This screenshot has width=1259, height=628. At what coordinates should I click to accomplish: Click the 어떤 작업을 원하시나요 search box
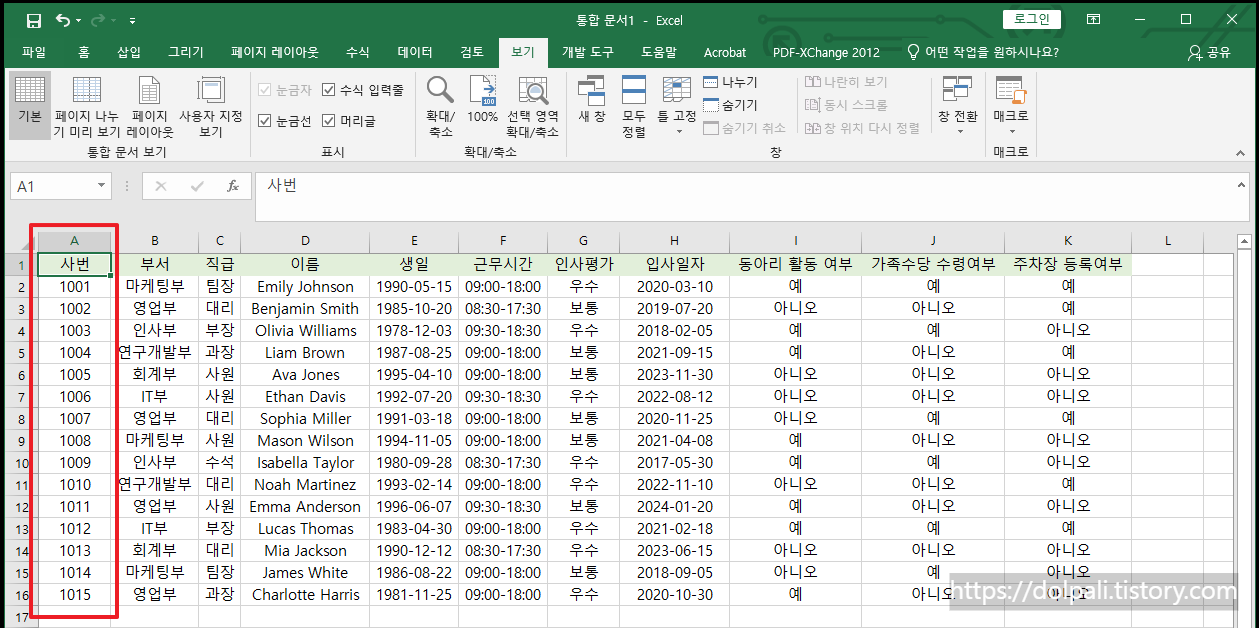click(x=982, y=52)
